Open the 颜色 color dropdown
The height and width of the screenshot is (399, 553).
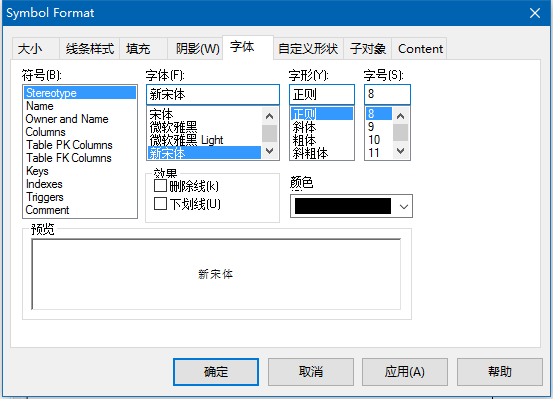(x=404, y=206)
